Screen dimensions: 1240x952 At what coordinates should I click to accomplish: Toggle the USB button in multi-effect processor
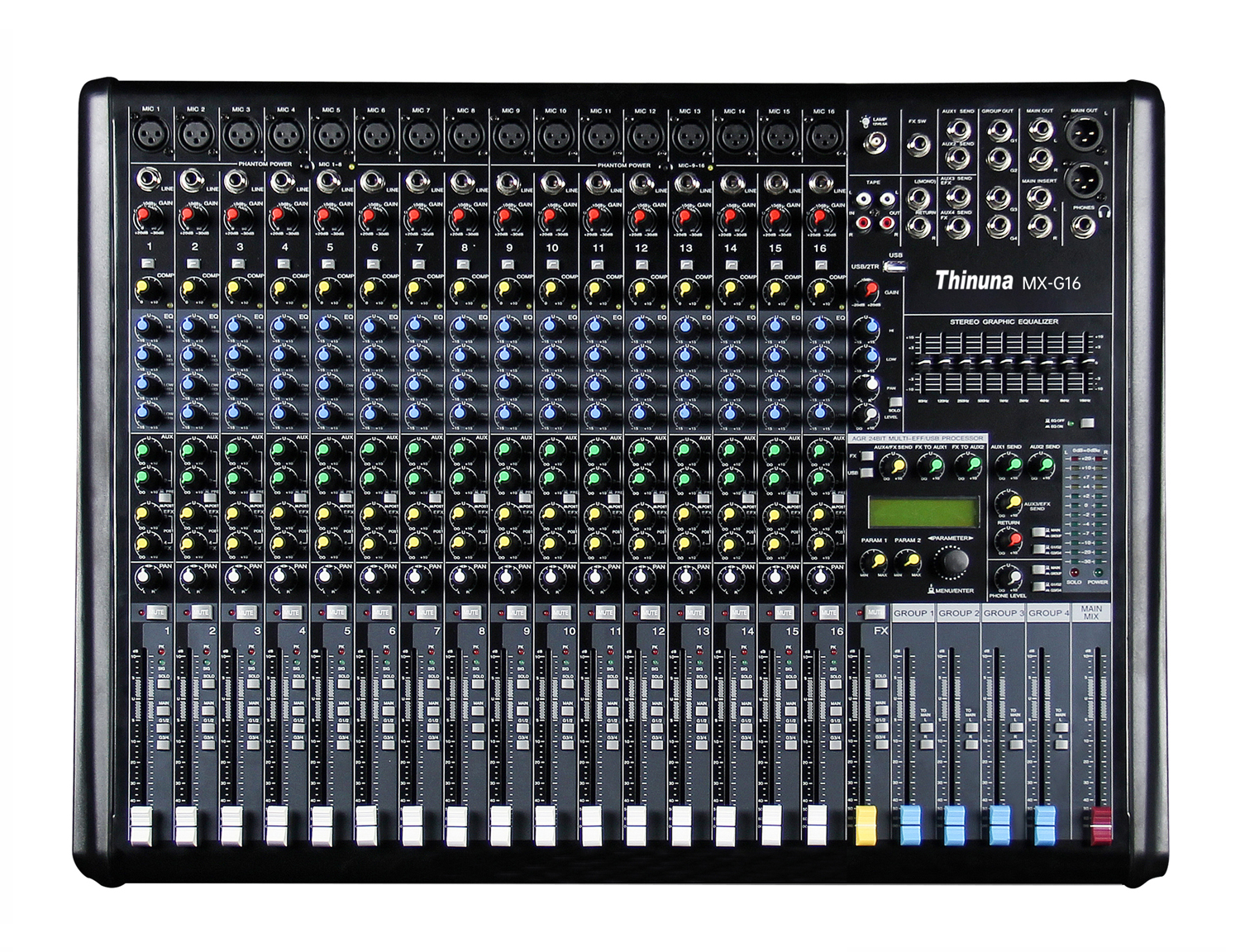coord(867,473)
